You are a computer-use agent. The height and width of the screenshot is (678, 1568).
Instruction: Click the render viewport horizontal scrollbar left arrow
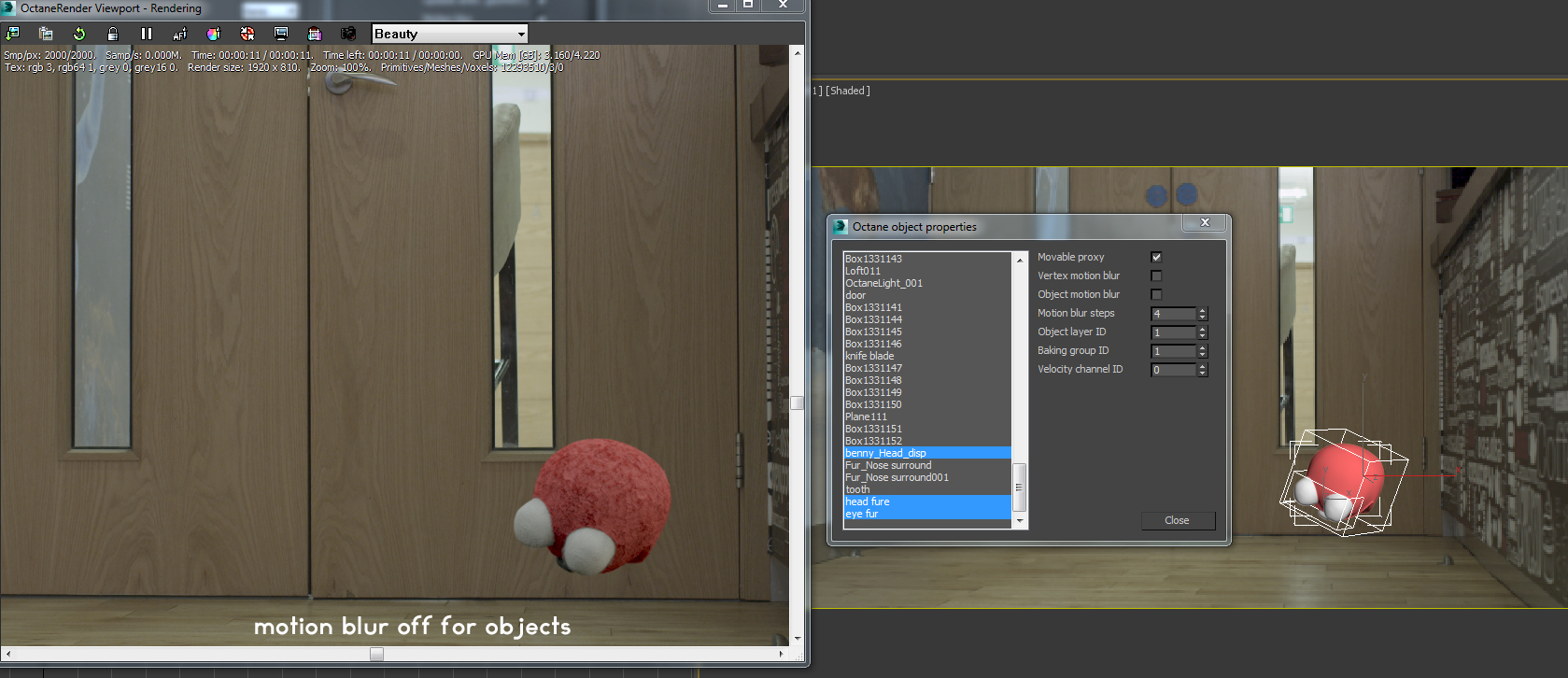coord(8,654)
